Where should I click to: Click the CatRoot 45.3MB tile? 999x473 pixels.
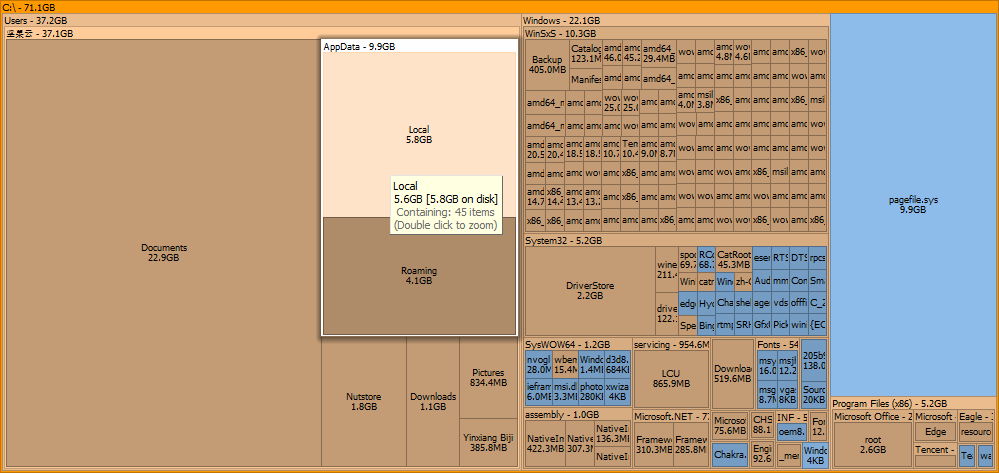tap(733, 260)
